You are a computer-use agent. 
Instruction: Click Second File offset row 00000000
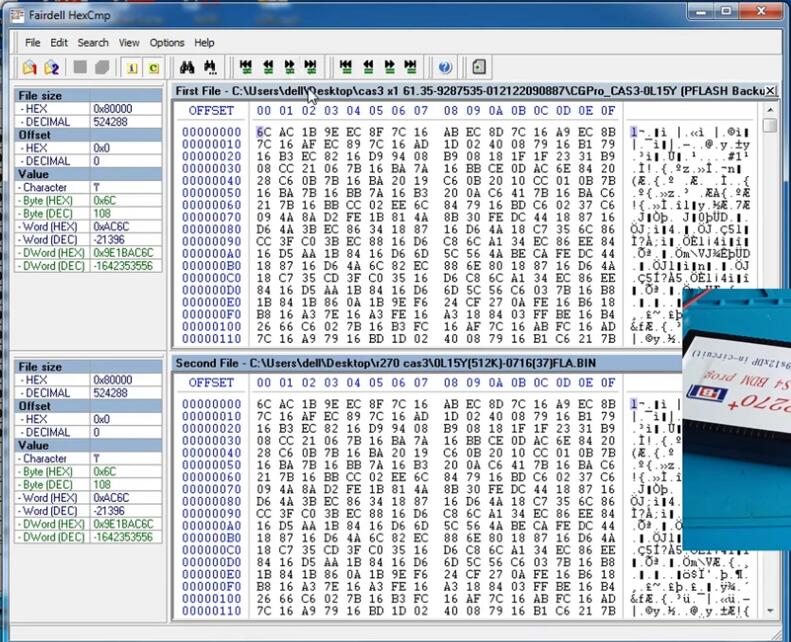(x=211, y=404)
